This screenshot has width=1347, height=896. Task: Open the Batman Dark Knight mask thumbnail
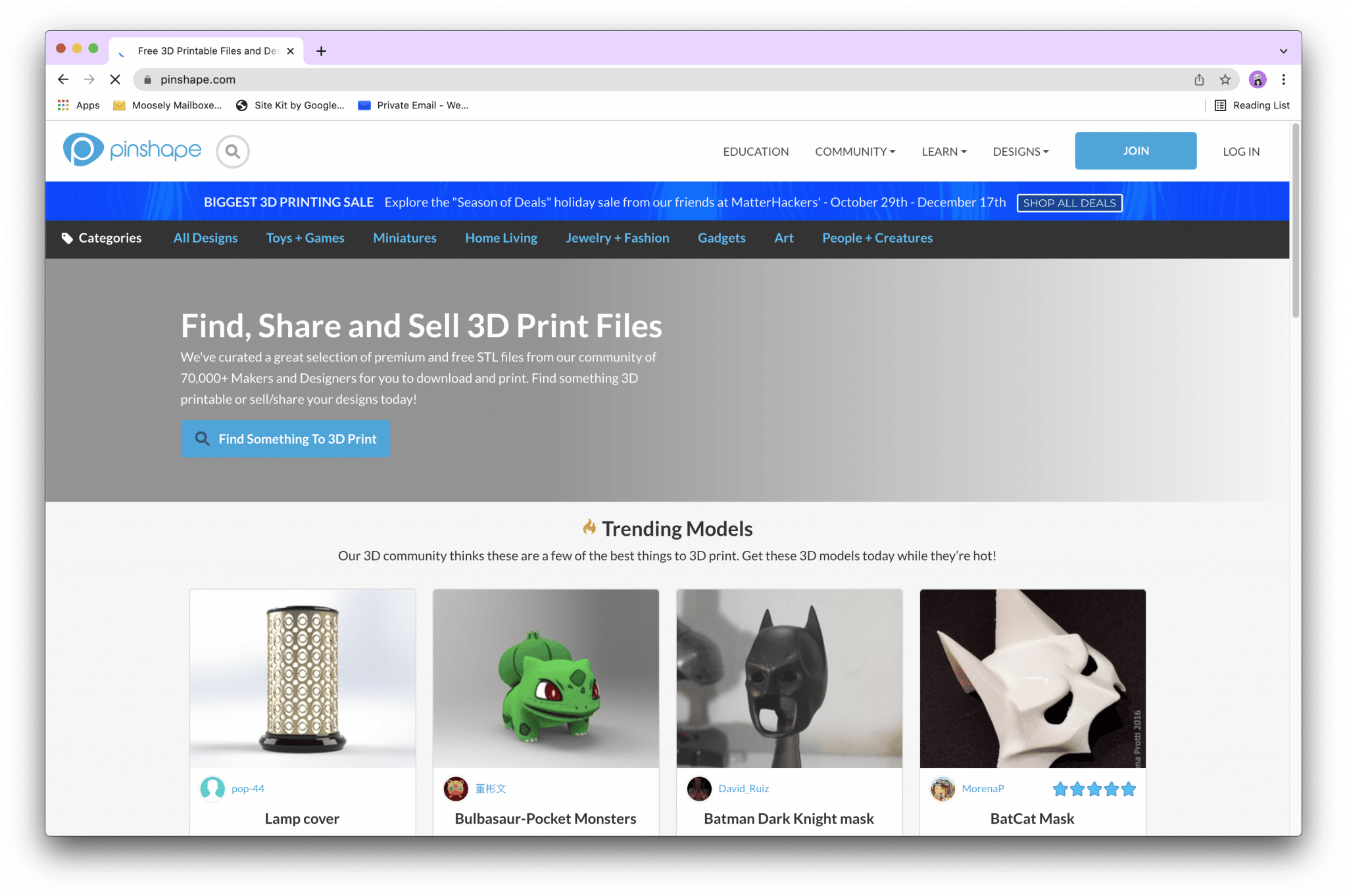[789, 678]
